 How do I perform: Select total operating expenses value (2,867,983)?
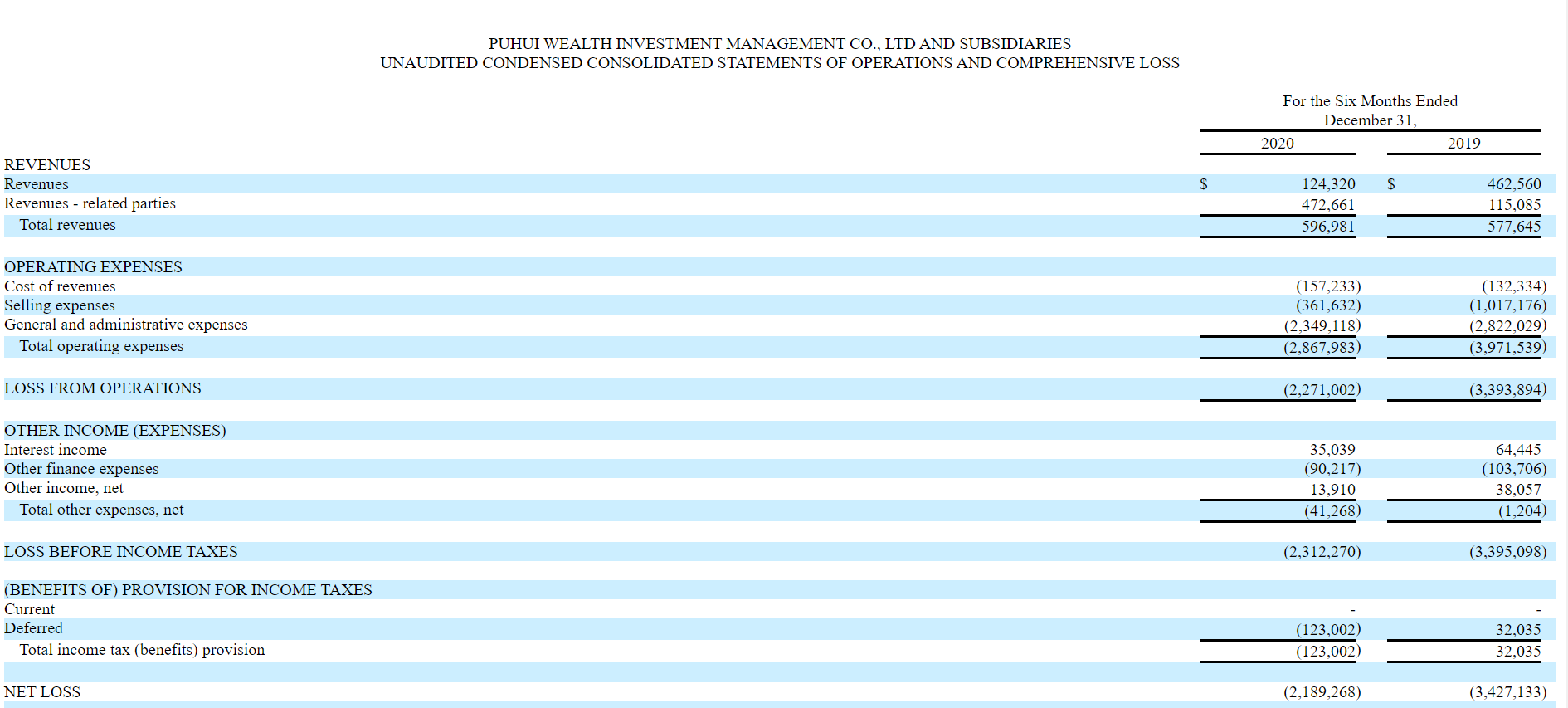coord(1322,348)
